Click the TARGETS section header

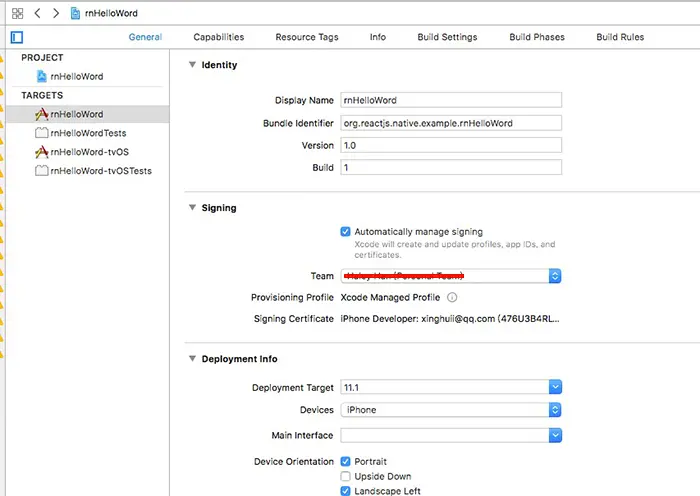click(42, 95)
